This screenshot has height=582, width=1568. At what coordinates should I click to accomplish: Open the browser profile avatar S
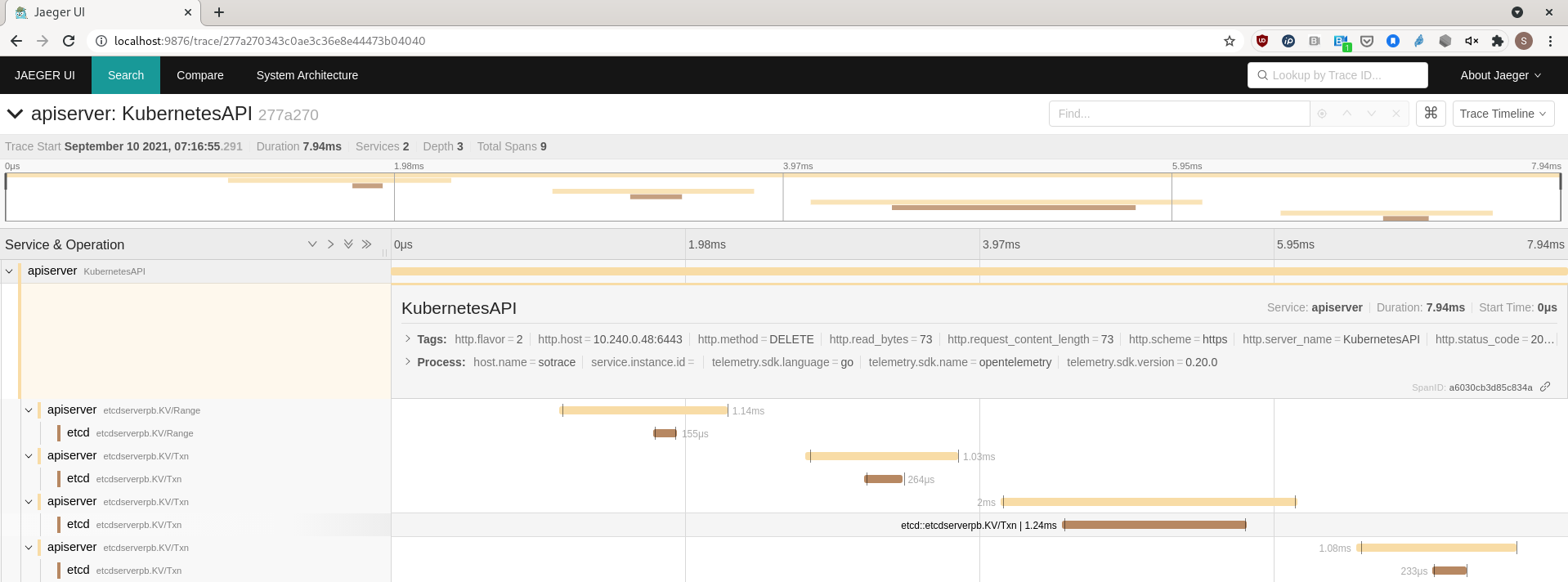[1524, 41]
